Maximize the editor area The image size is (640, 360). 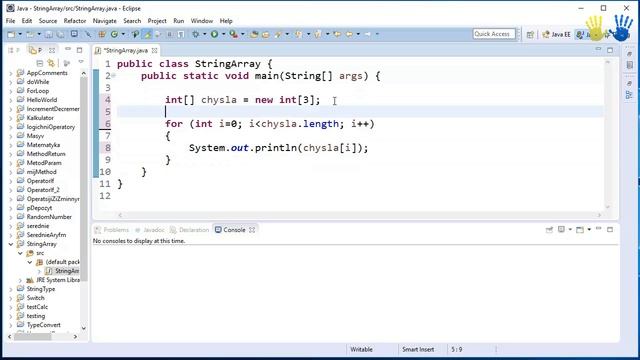[610, 50]
